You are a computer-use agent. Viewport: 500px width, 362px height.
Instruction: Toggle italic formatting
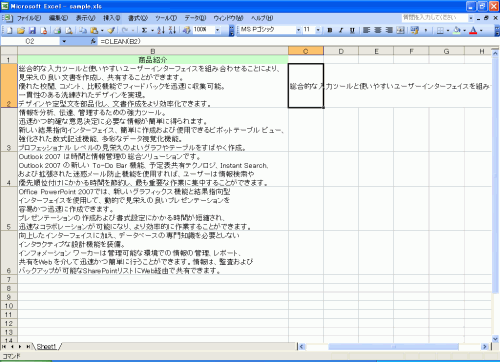[x=341, y=30]
